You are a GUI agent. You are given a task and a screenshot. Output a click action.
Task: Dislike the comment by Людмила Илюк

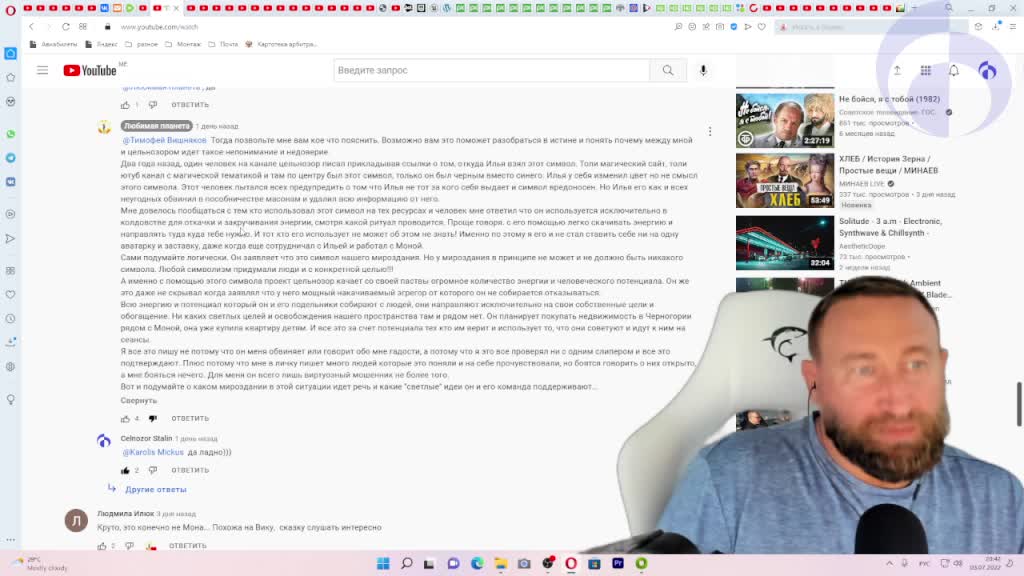129,546
